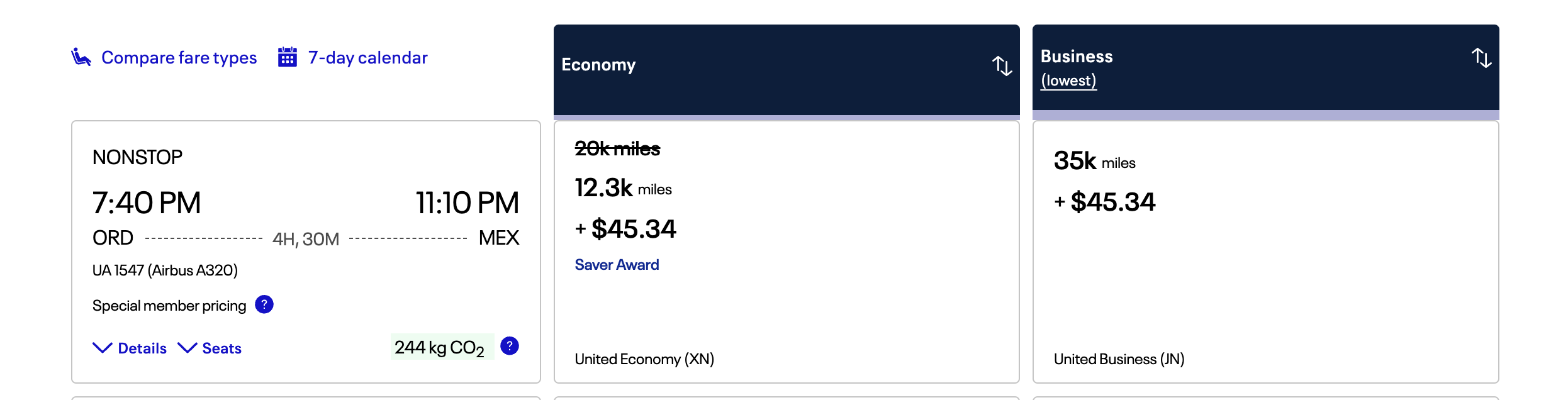Click the chevron next to Details
Image resolution: width=1568 pixels, height=400 pixels.
[x=103, y=348]
